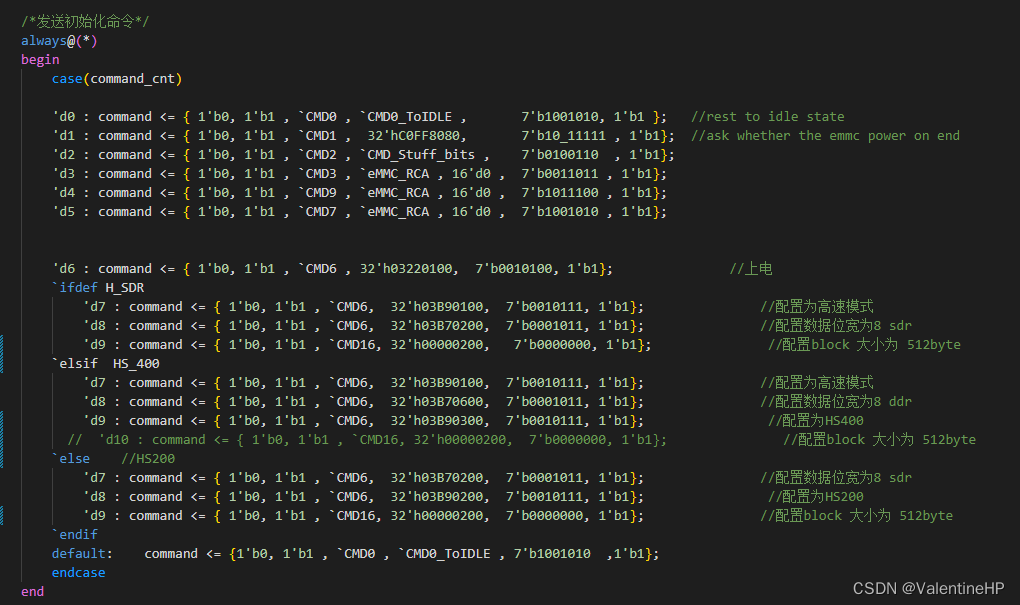
Task: Click the `elsif HS_400 directive
Action: click(106, 364)
